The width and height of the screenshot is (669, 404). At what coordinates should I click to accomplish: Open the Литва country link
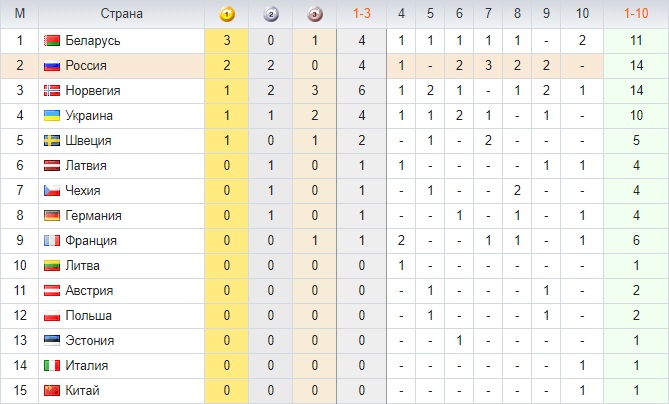84,266
